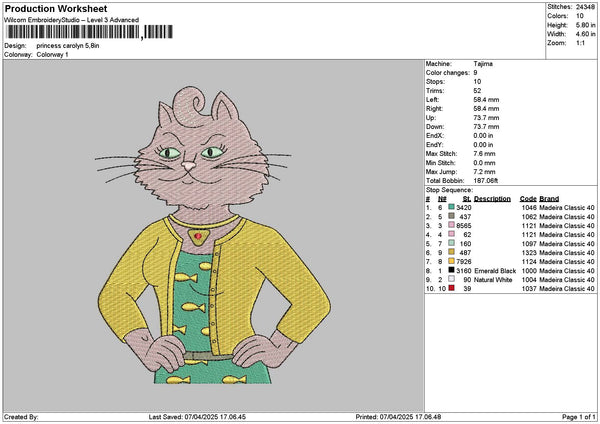Click the Stitches value '24348'
This screenshot has height=424, width=600.
click(585, 7)
